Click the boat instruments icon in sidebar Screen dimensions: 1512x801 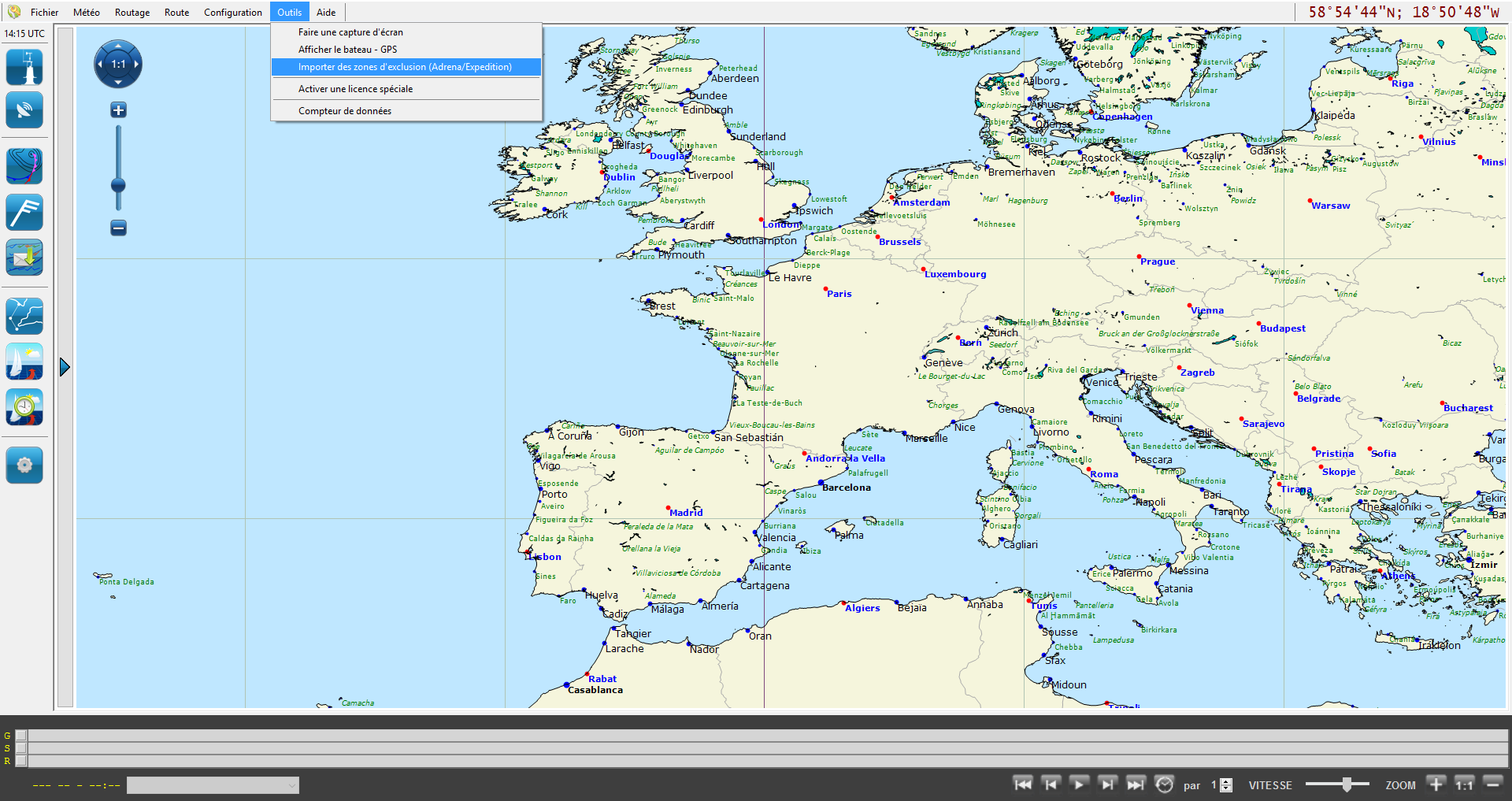coord(24,67)
